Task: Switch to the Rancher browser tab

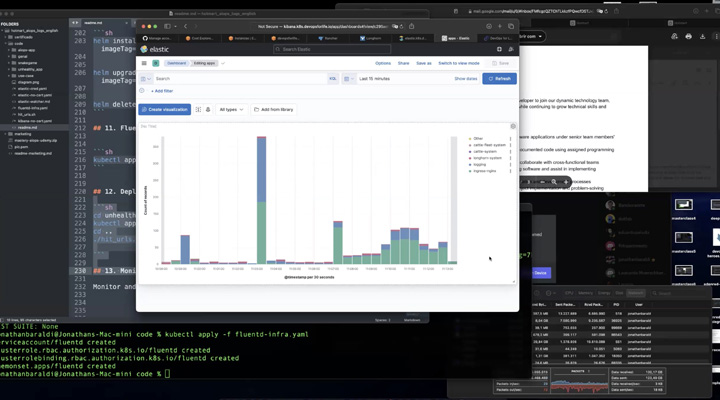Action: 328,38
